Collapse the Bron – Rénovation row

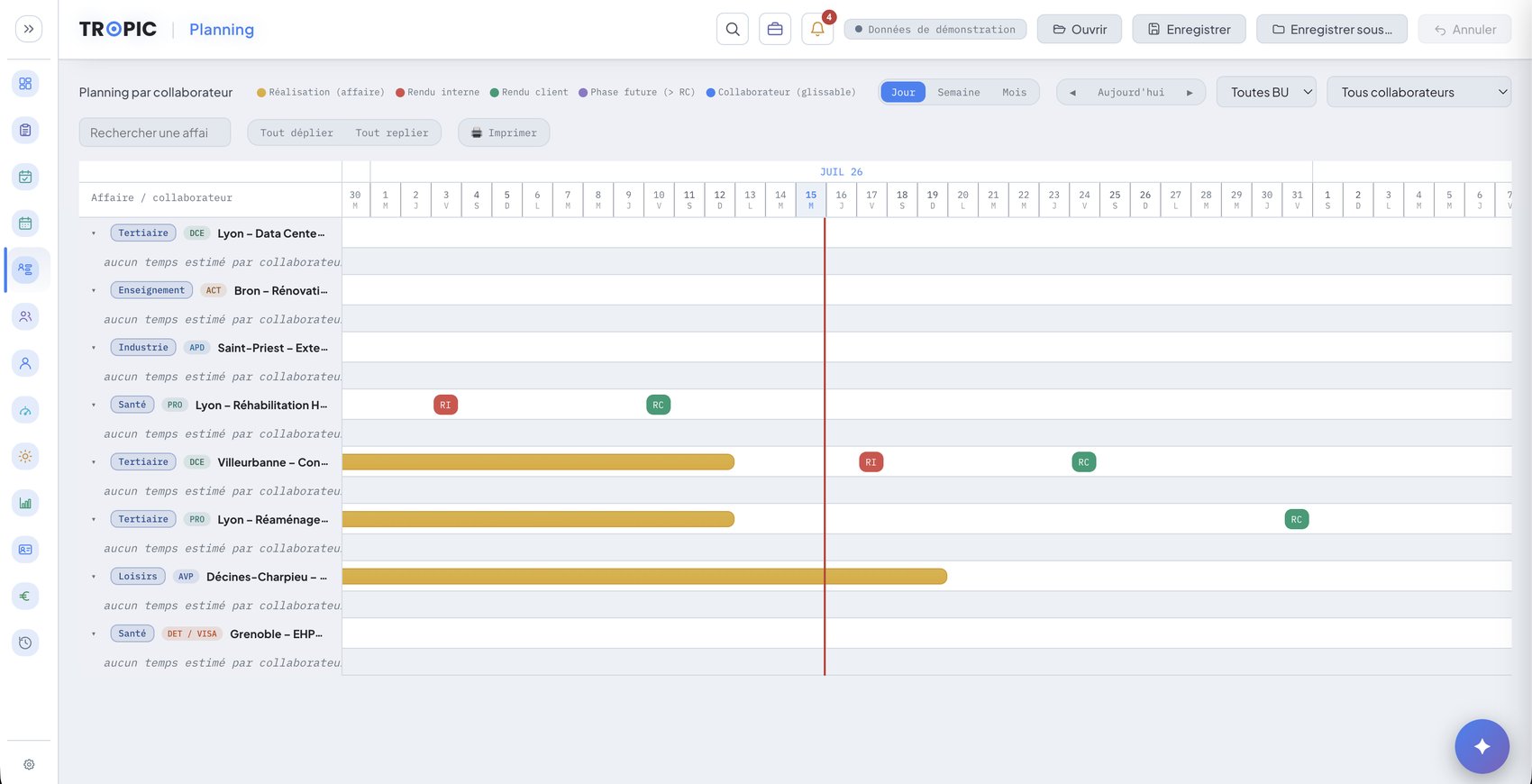tap(94, 290)
